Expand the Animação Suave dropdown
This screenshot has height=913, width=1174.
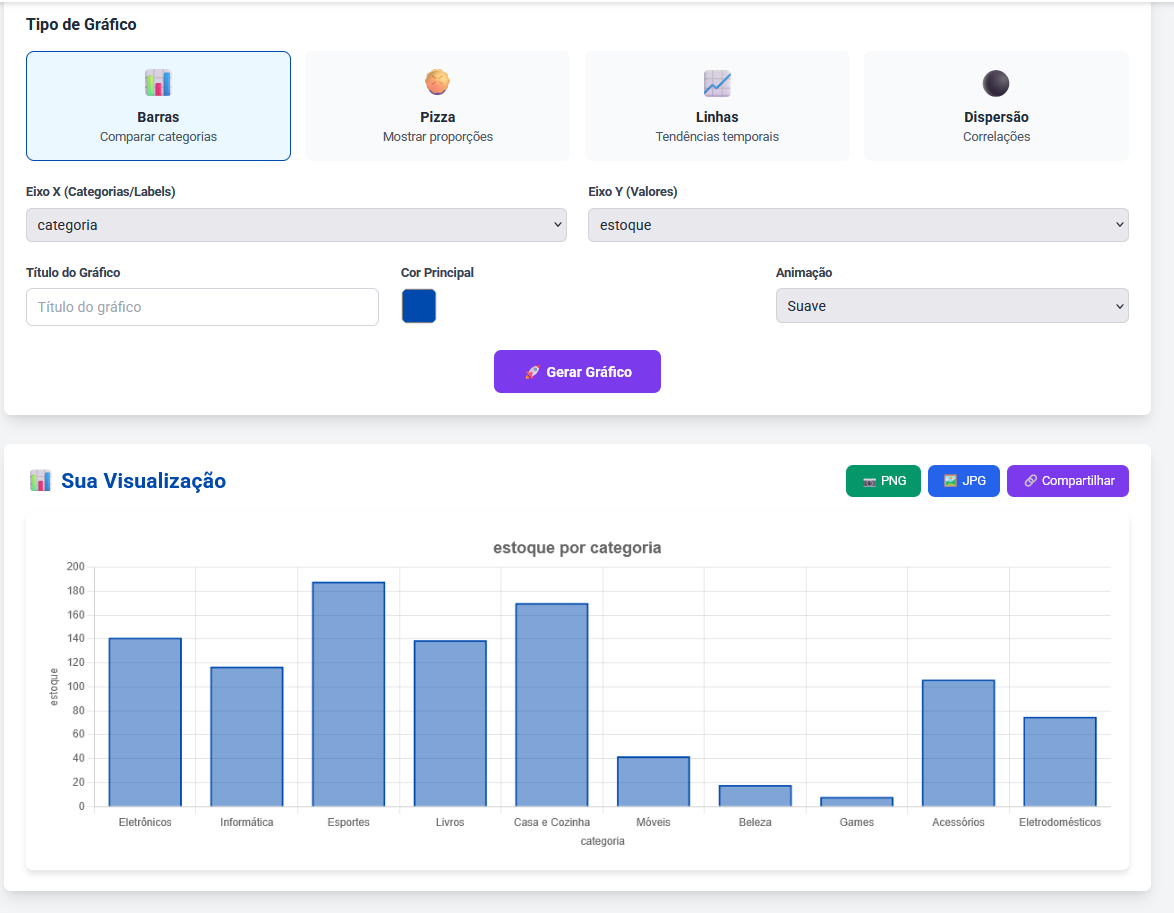click(952, 306)
